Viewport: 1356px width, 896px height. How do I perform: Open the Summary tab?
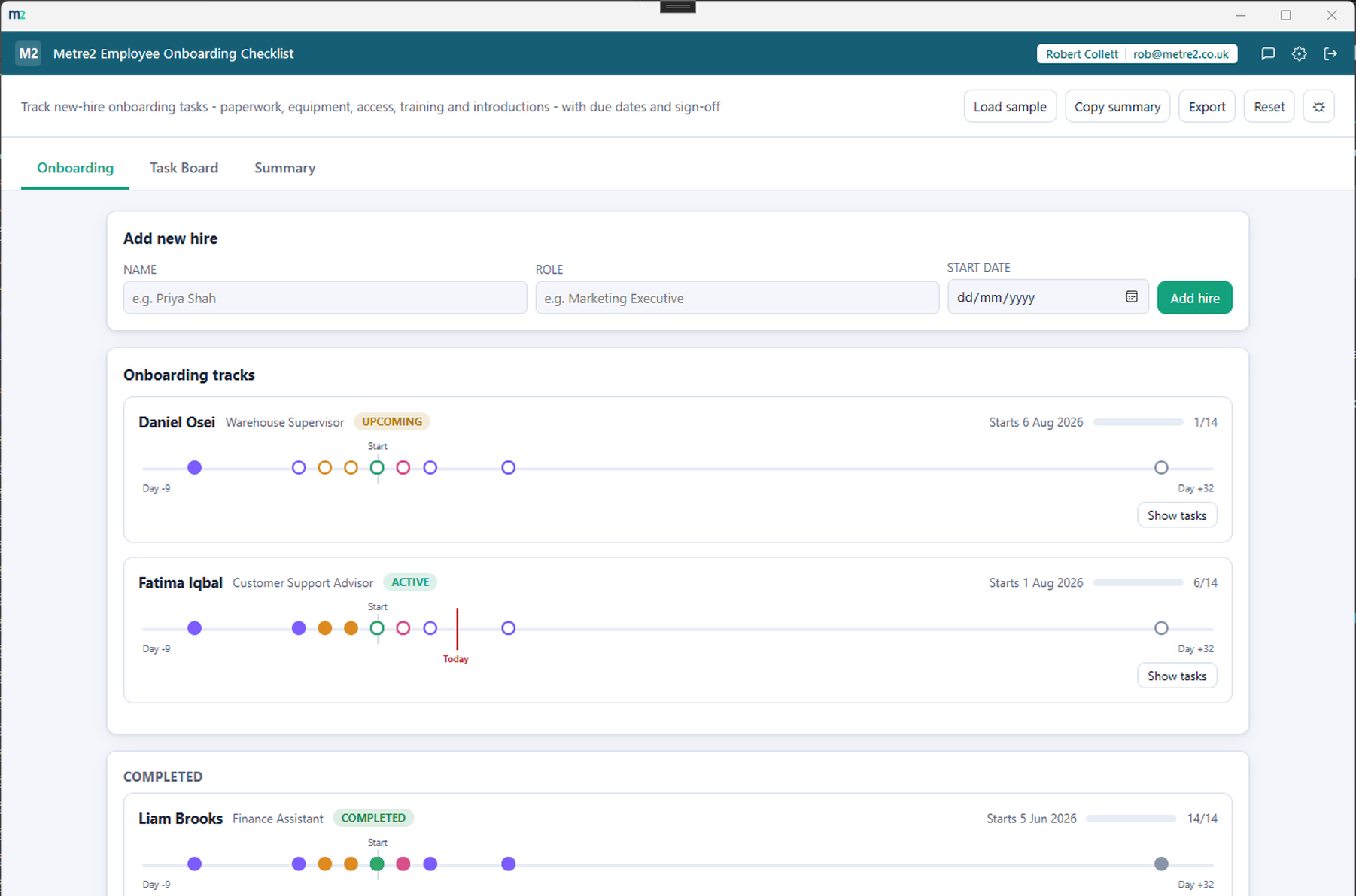[284, 168]
